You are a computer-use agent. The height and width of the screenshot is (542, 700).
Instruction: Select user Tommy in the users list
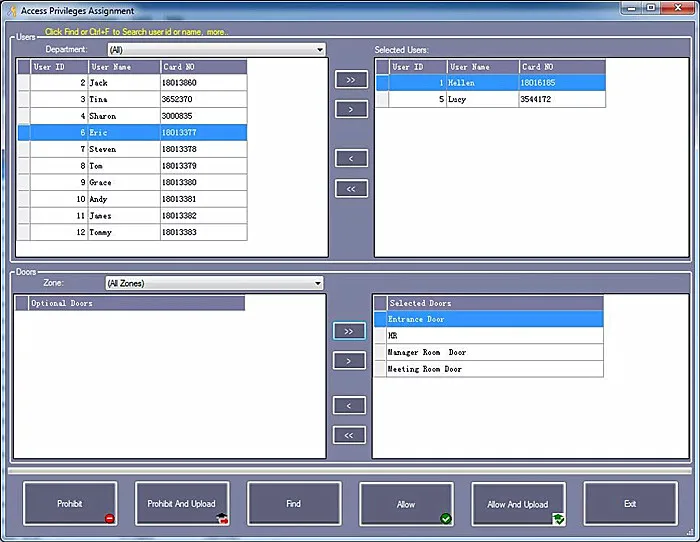[x=133, y=232]
